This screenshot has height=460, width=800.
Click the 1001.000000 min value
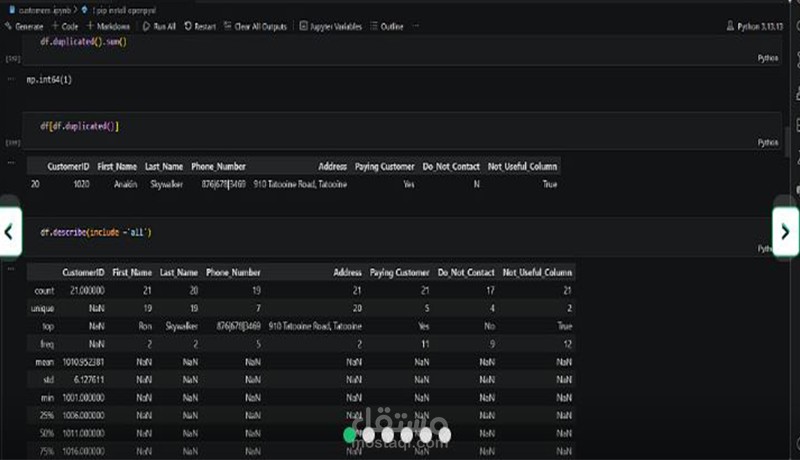tap(83, 398)
